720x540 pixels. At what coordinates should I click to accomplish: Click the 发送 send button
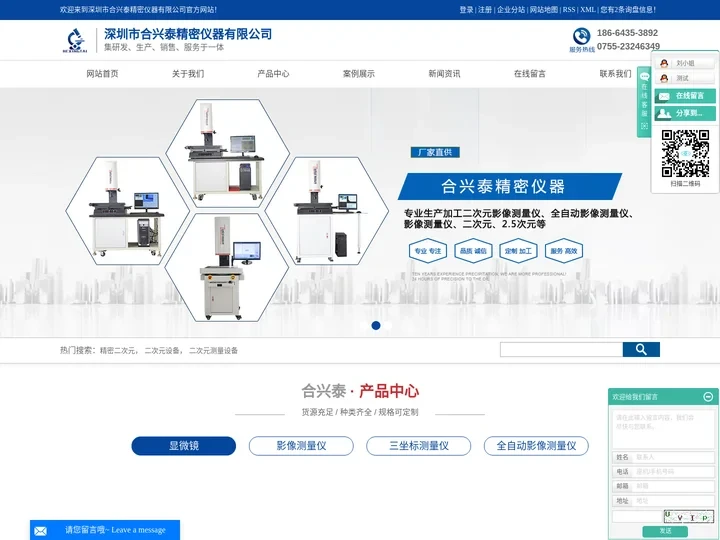coord(665,531)
